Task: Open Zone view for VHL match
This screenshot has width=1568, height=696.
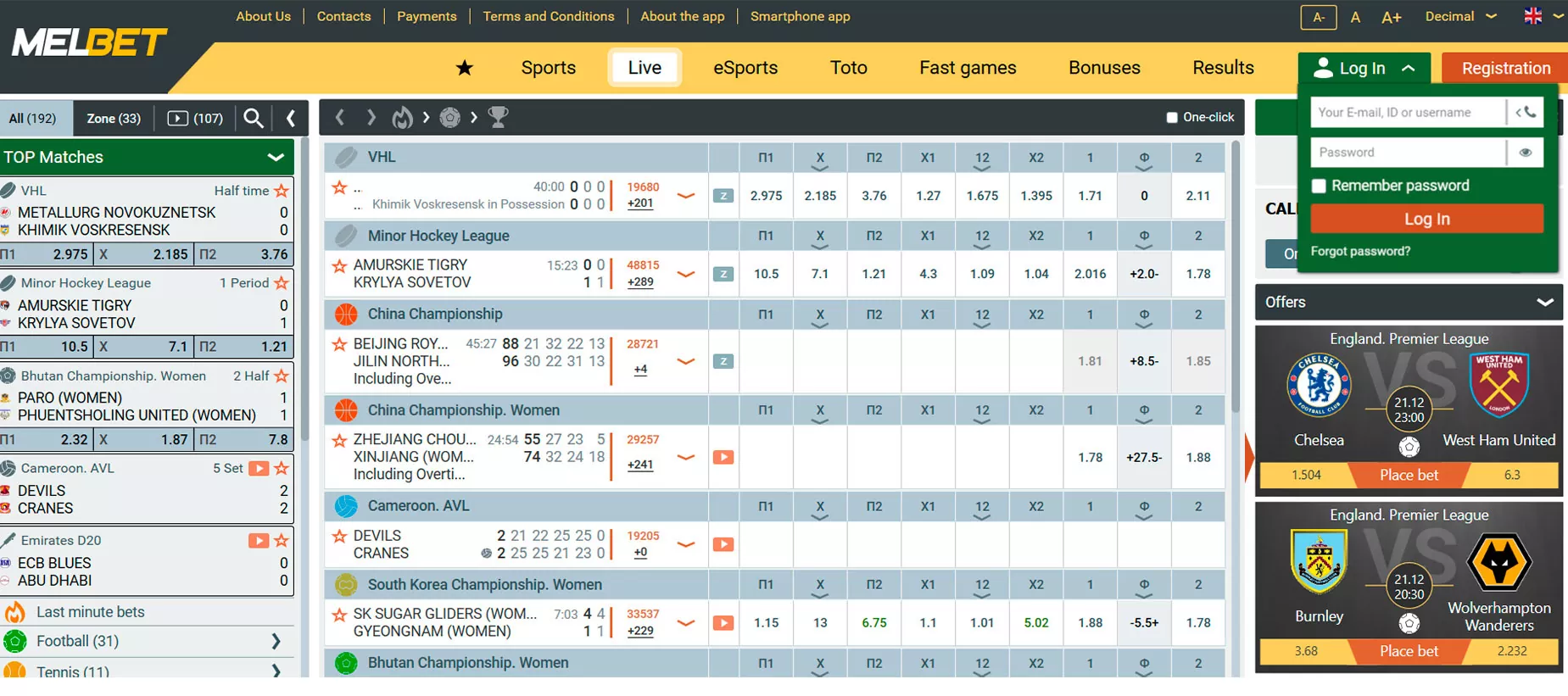Action: pos(723,196)
